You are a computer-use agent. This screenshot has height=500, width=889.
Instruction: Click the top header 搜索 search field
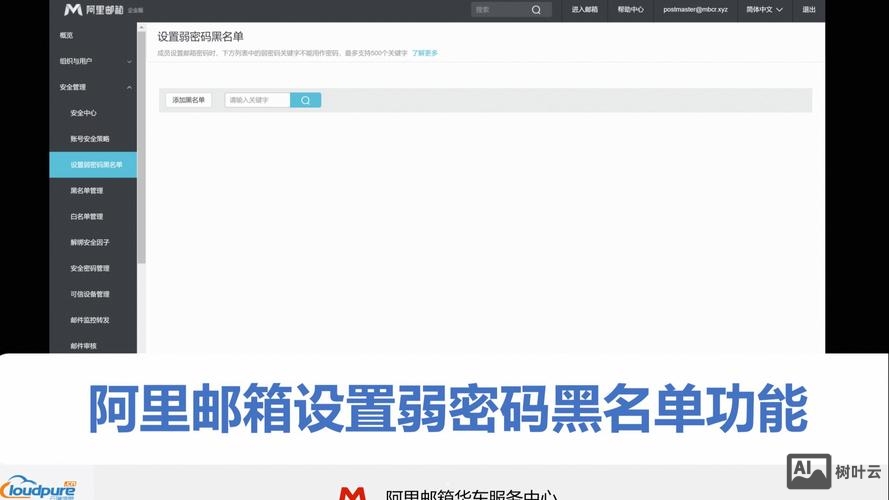pos(511,10)
